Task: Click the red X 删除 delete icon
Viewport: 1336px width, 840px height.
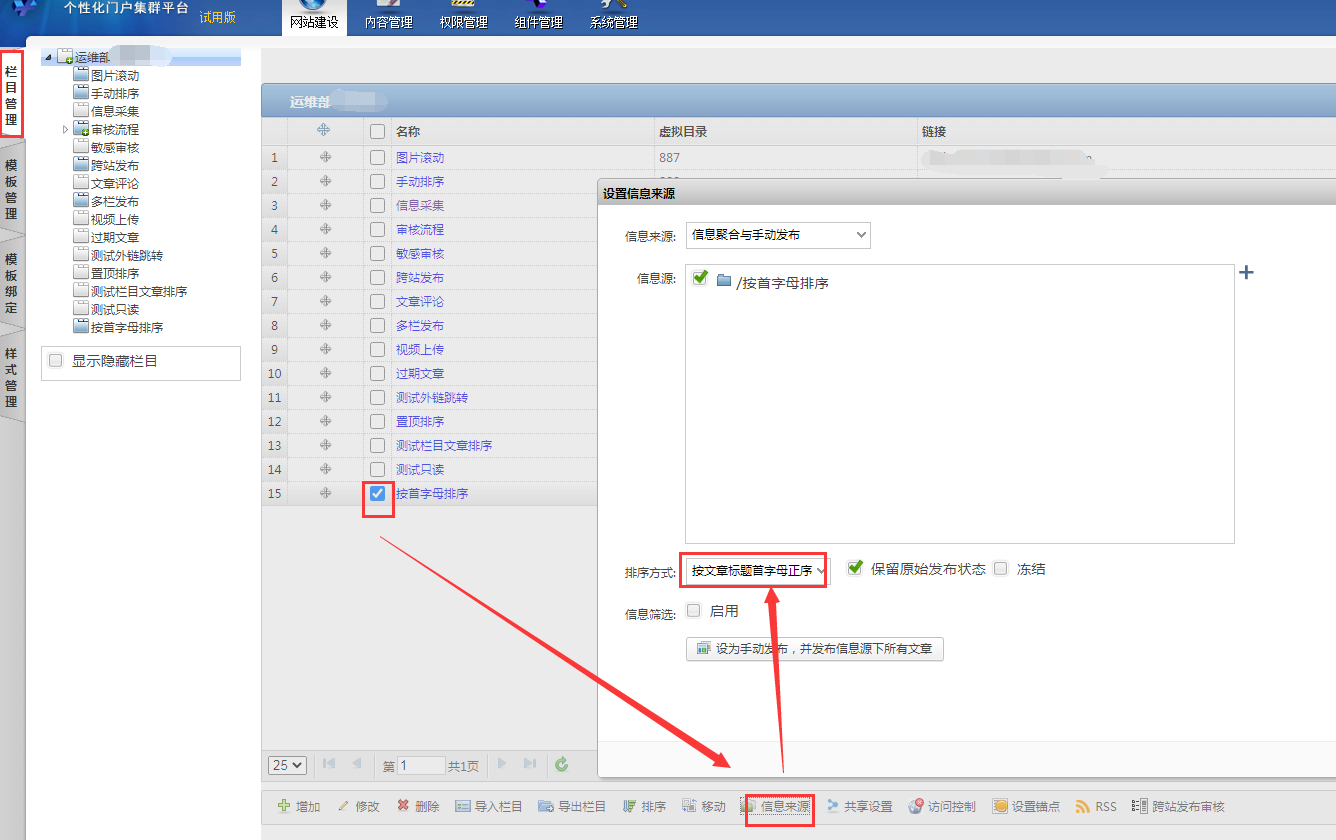Action: 403,806
